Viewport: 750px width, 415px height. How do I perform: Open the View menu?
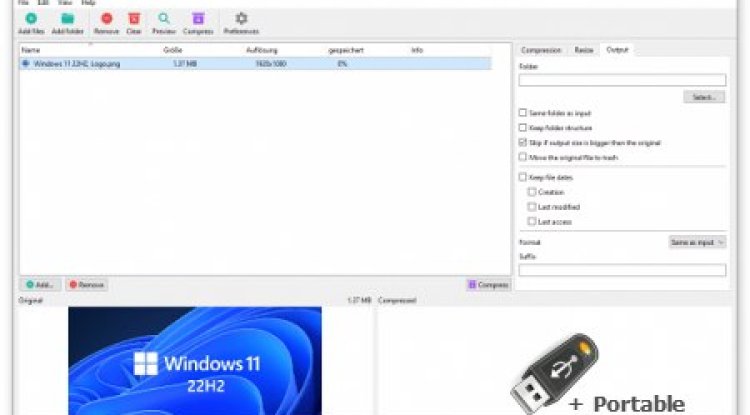65,3
